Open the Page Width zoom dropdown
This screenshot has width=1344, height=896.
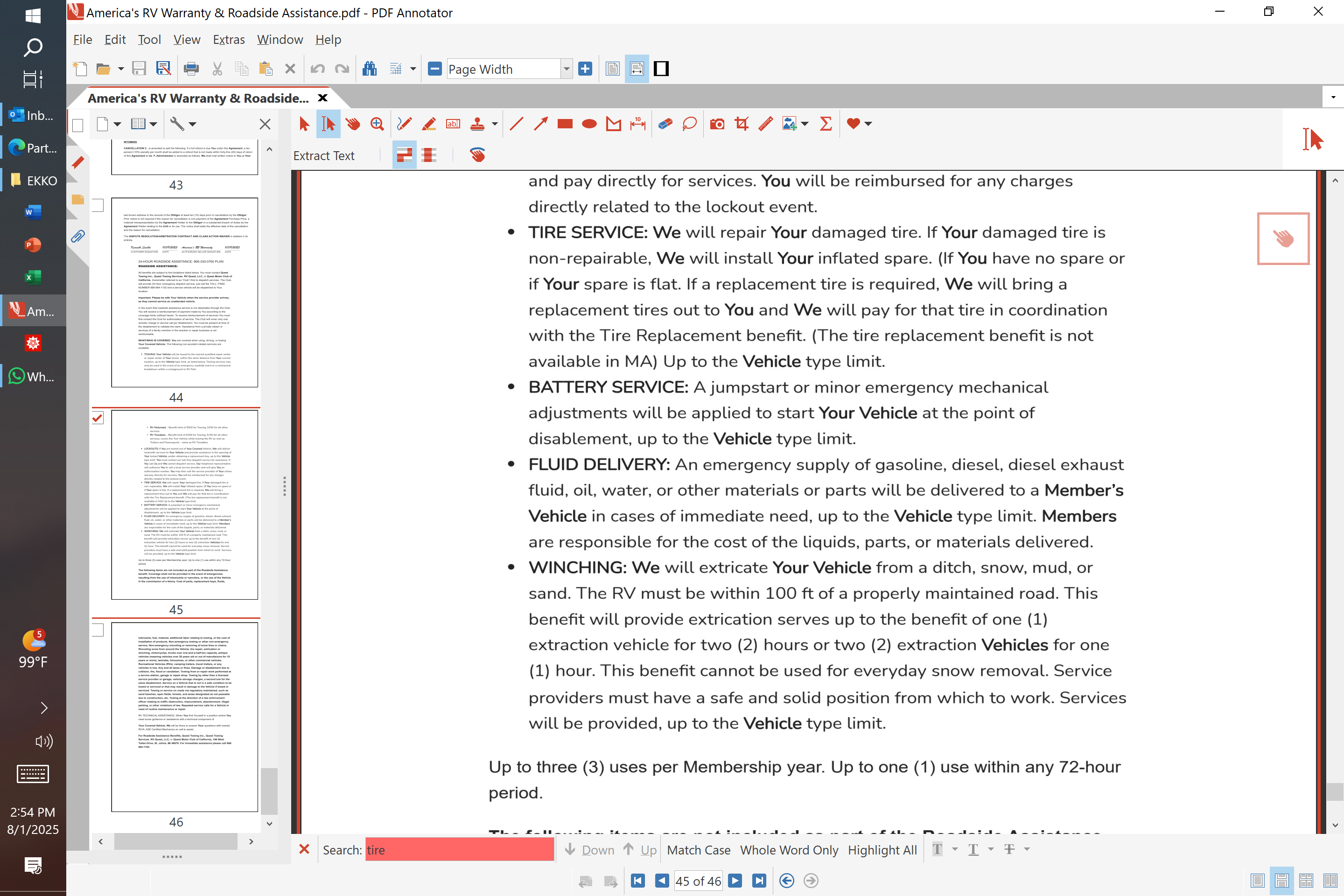coord(566,69)
